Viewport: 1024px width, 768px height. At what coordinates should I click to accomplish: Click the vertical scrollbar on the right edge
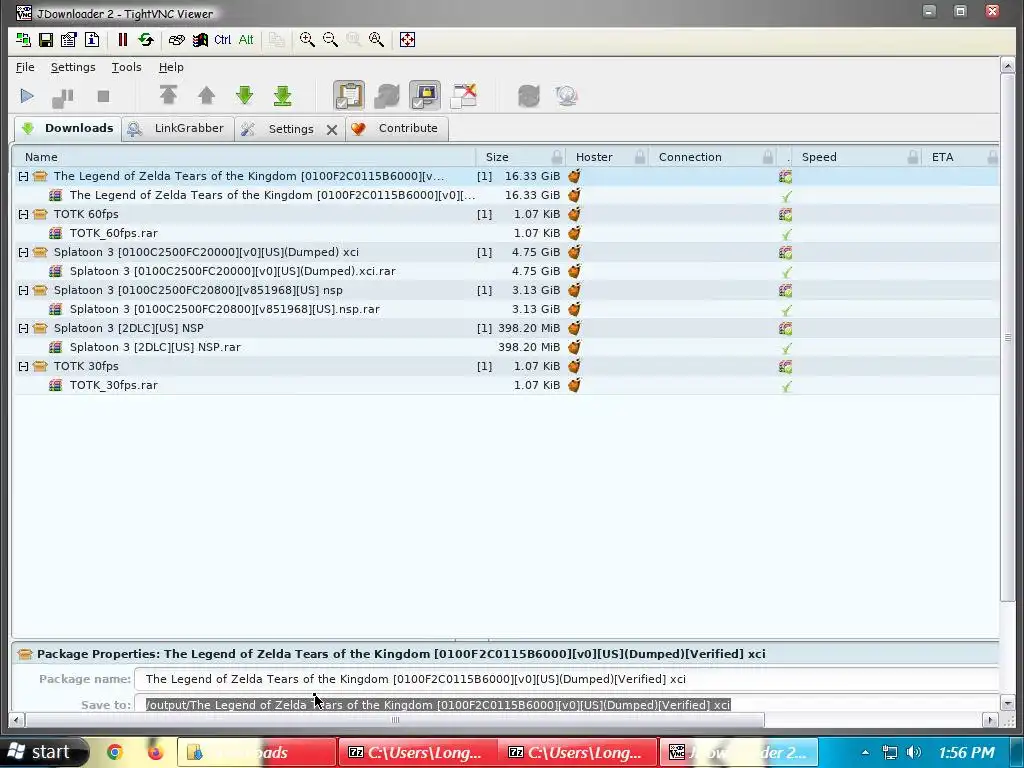point(1007,338)
